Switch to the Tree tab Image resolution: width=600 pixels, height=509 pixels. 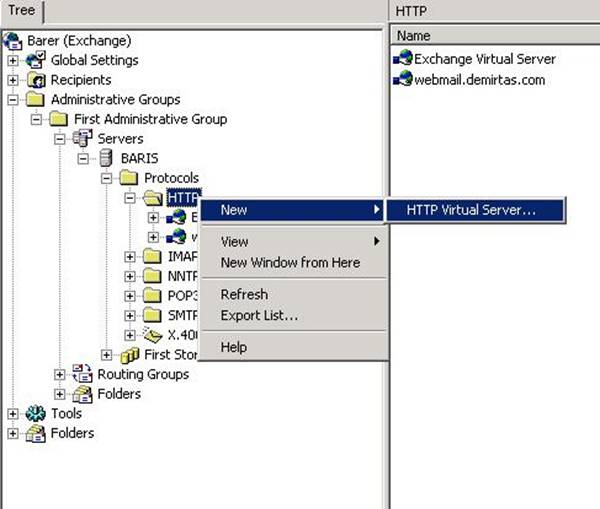pyautogui.click(x=22, y=10)
